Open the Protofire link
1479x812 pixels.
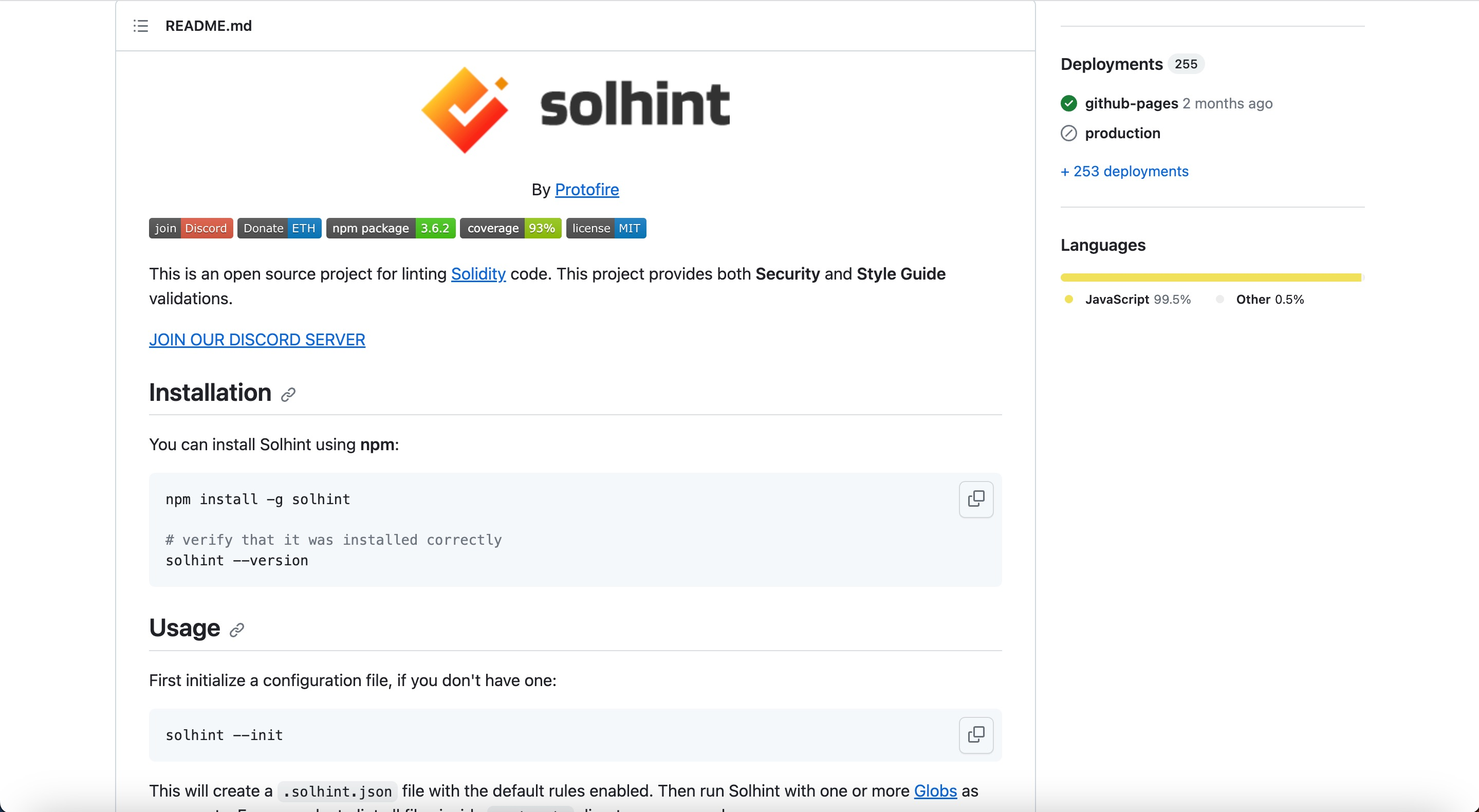click(586, 190)
